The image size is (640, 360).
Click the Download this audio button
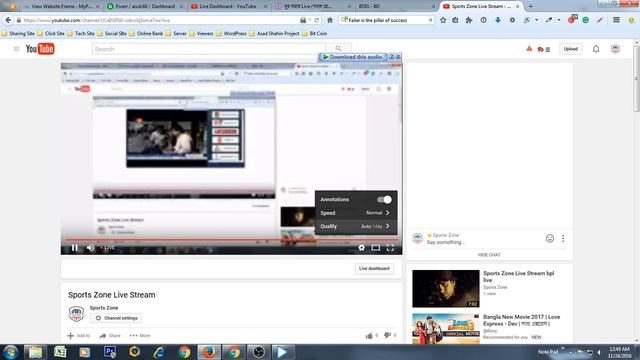tap(352, 57)
